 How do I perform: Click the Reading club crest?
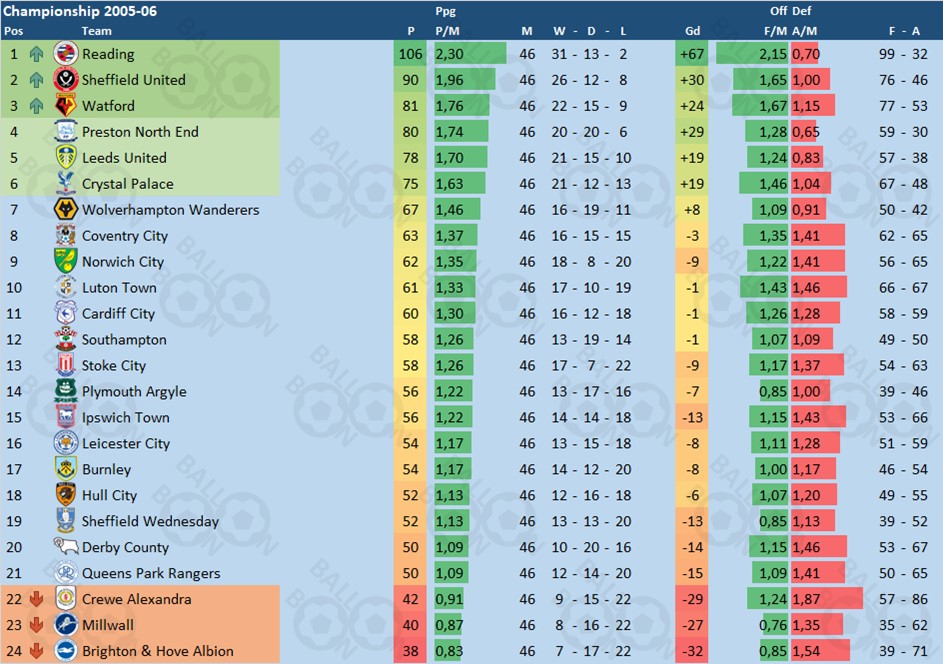66,54
